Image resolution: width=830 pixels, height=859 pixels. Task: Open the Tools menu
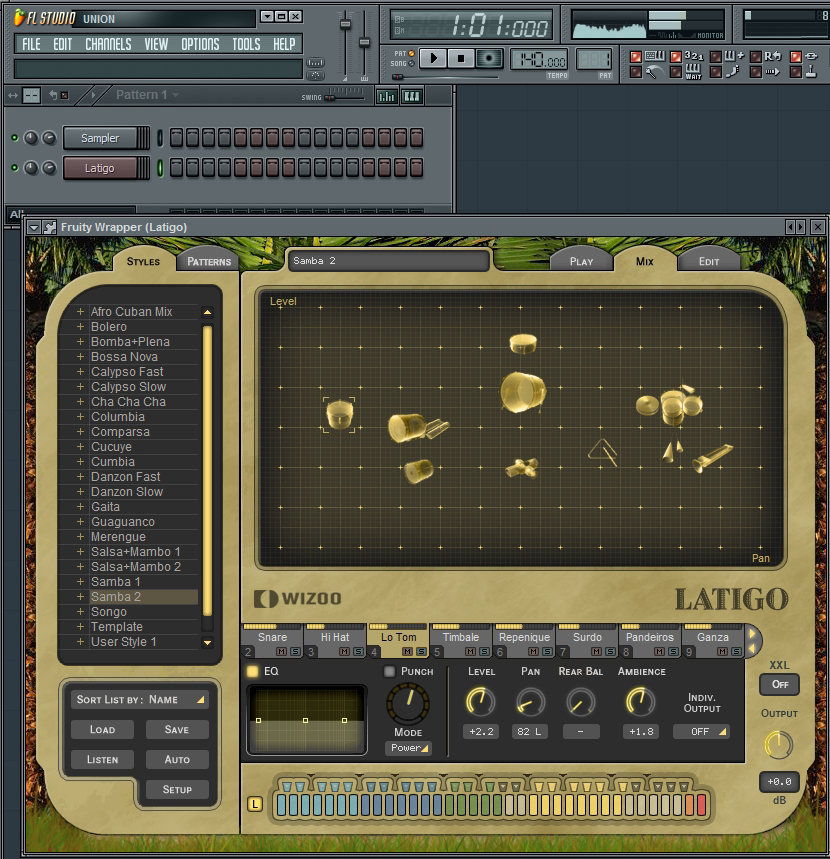pyautogui.click(x=246, y=45)
